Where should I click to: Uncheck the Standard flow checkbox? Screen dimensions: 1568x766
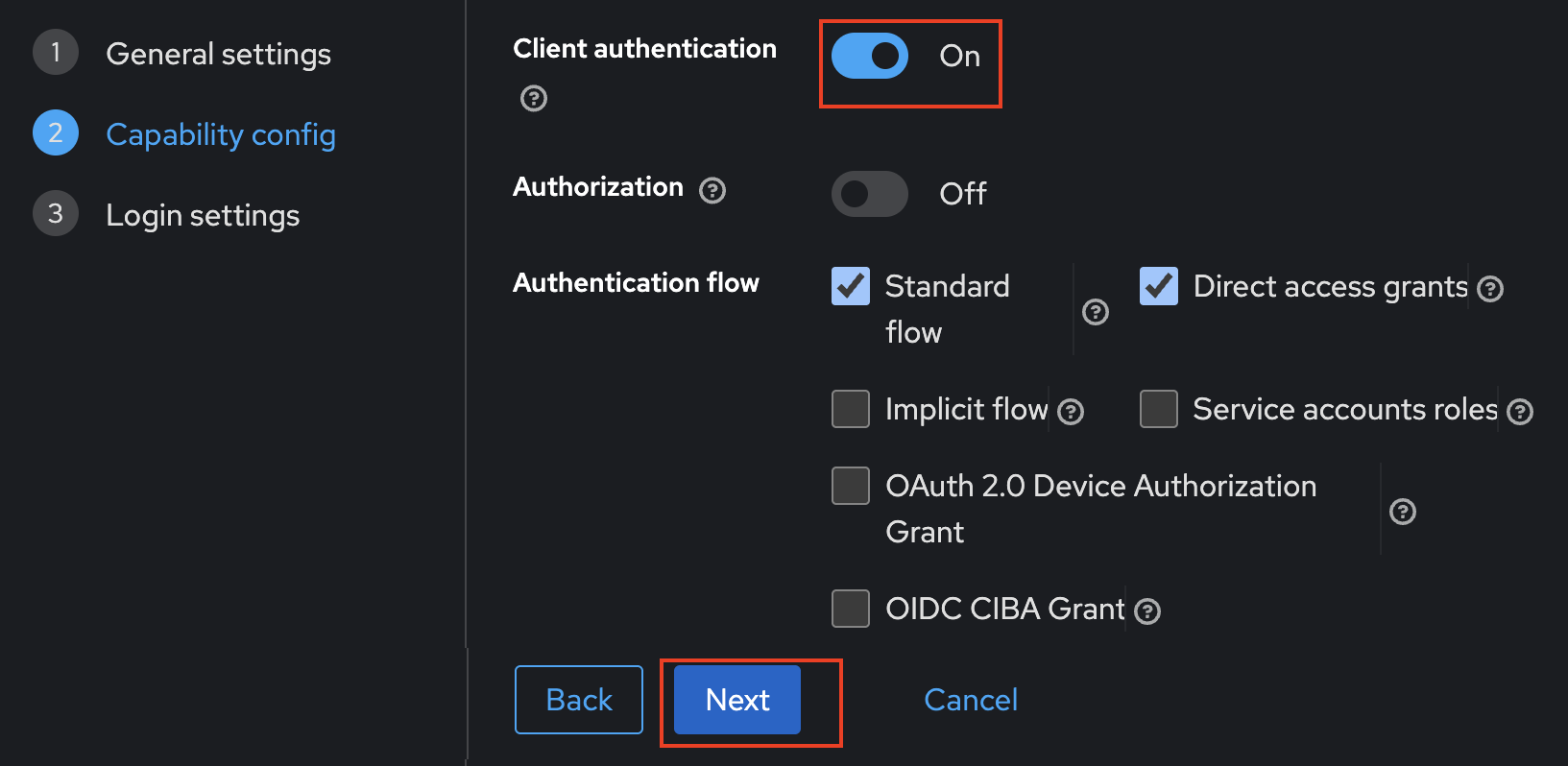[851, 286]
